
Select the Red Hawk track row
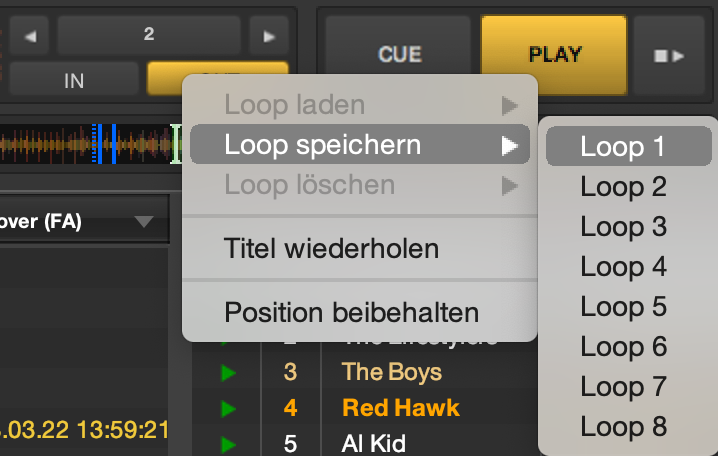[x=401, y=408]
